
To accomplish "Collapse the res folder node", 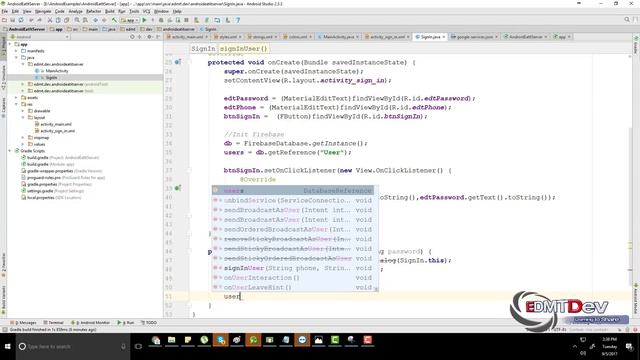I will [x=16, y=104].
